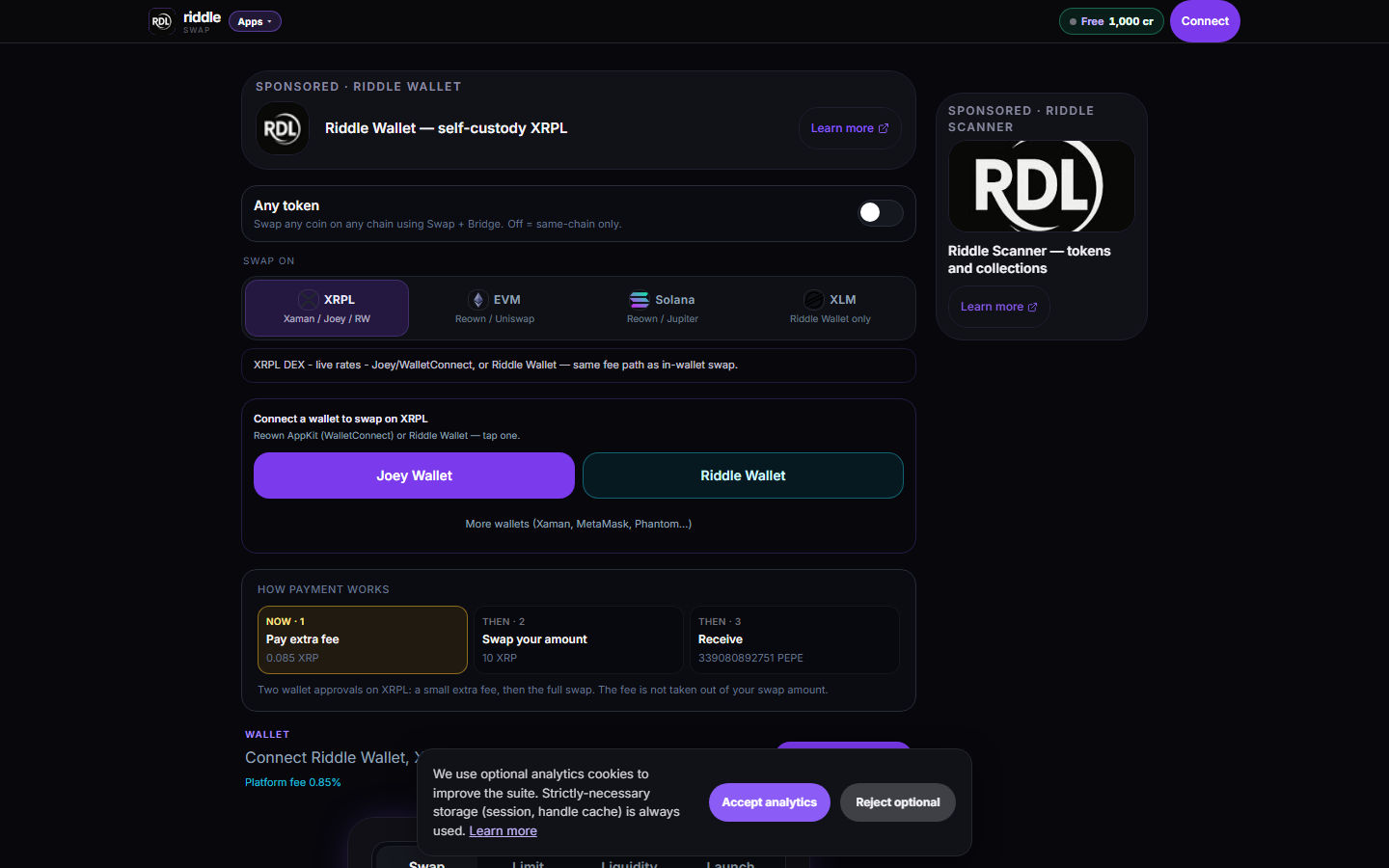Image resolution: width=1389 pixels, height=868 pixels.
Task: Select the XLM chain tab
Action: 831,309
